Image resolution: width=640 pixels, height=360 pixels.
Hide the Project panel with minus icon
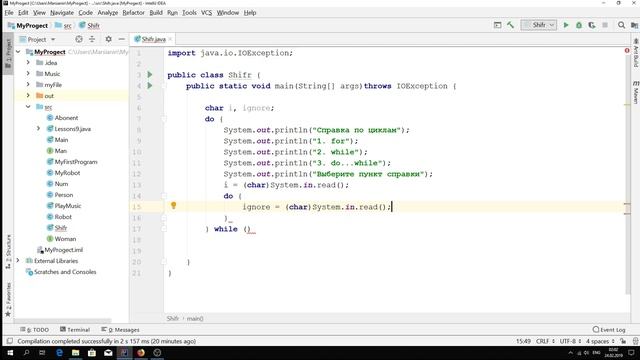[122, 39]
